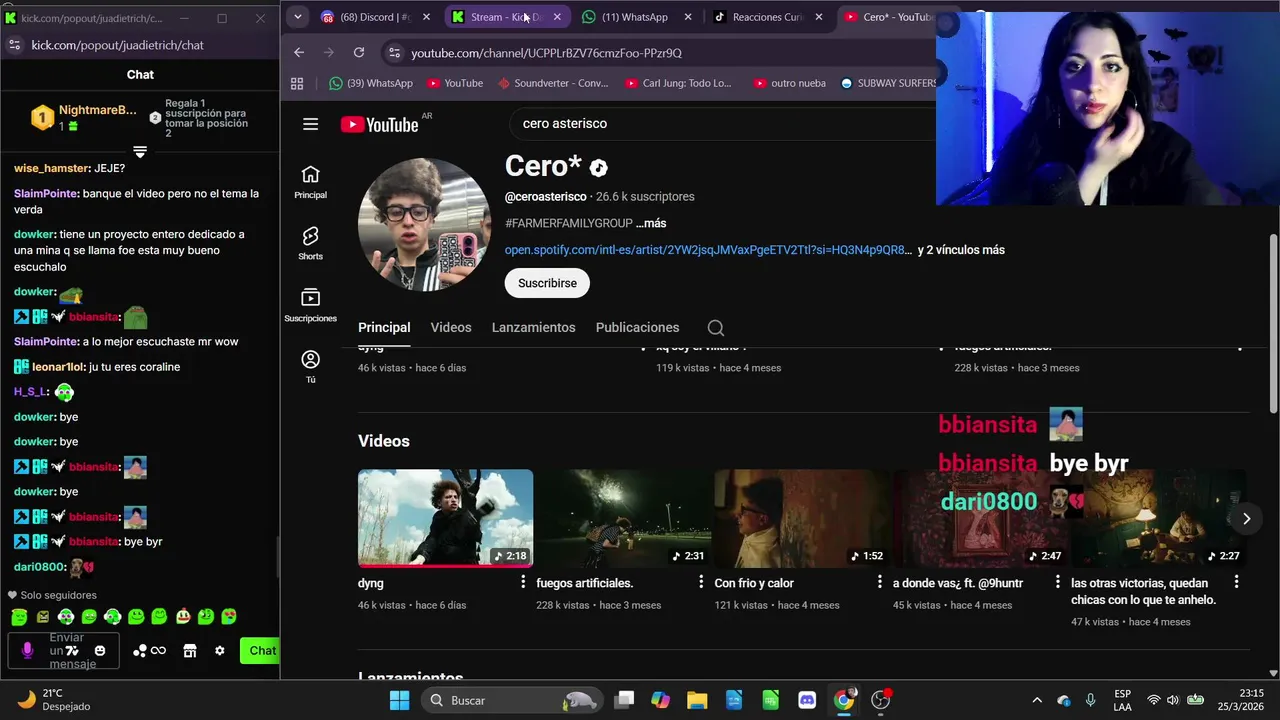Open Suscripciones in the YouTube sidebar
Image resolution: width=1280 pixels, height=720 pixels.
pos(310,305)
